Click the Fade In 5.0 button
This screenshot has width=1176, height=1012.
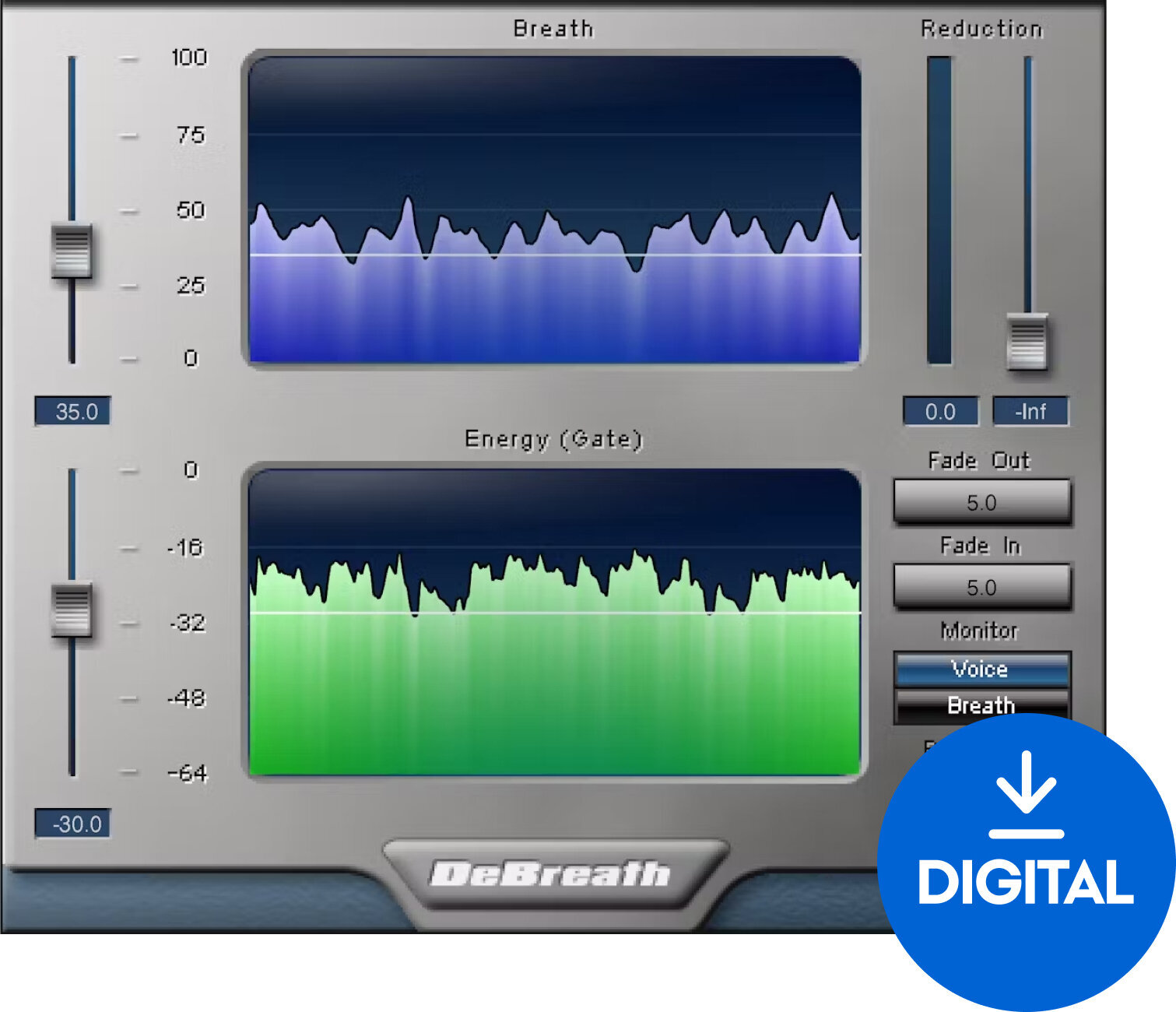point(982,587)
